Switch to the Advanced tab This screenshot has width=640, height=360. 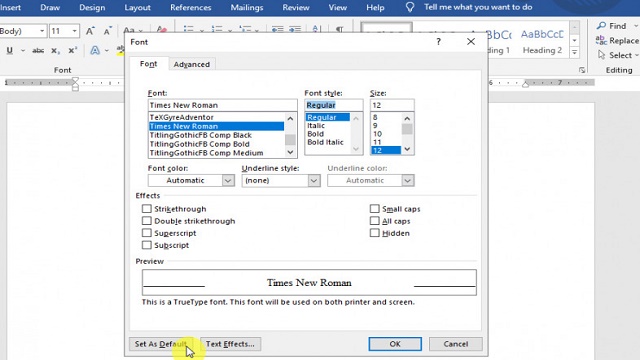tap(191, 64)
